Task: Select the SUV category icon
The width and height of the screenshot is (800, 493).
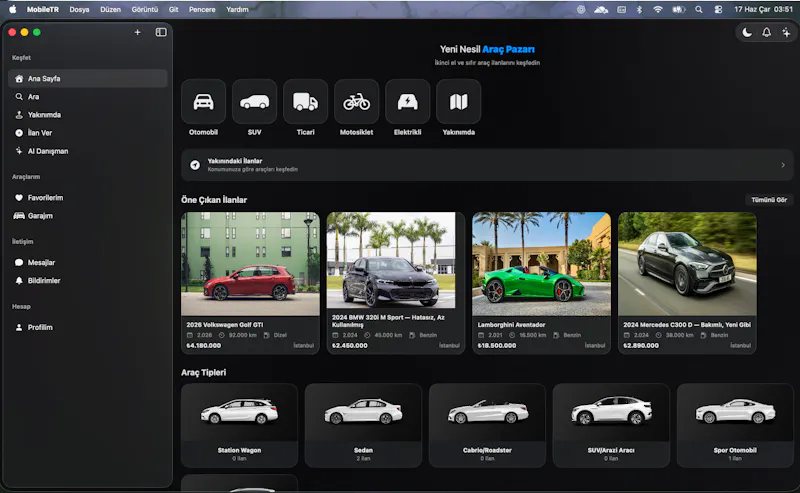Action: tap(254, 102)
